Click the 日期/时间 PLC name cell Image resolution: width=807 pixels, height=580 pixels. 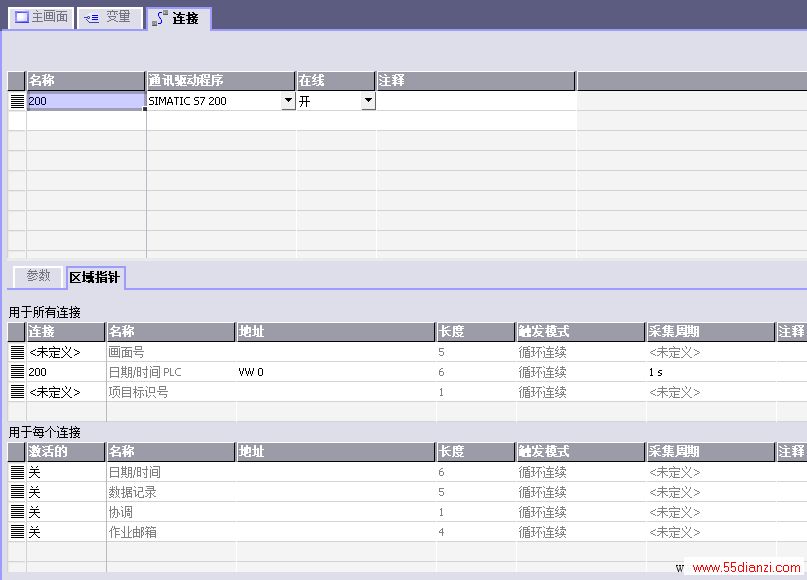pos(171,372)
